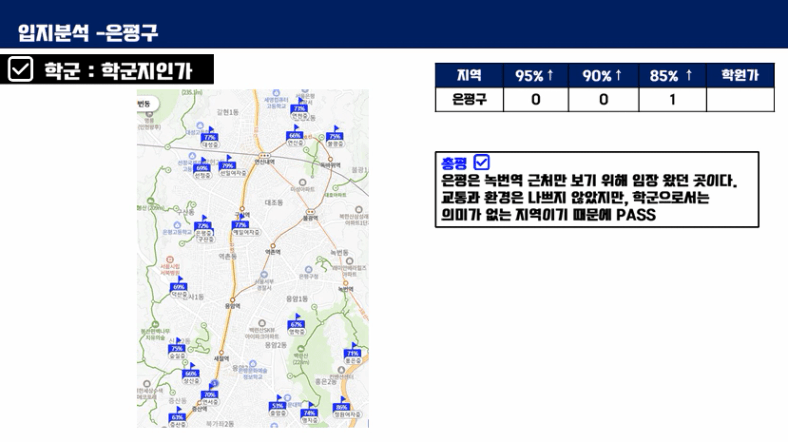Click the 연신중 66% flag marker
This screenshot has height=442, width=788.
294,136
